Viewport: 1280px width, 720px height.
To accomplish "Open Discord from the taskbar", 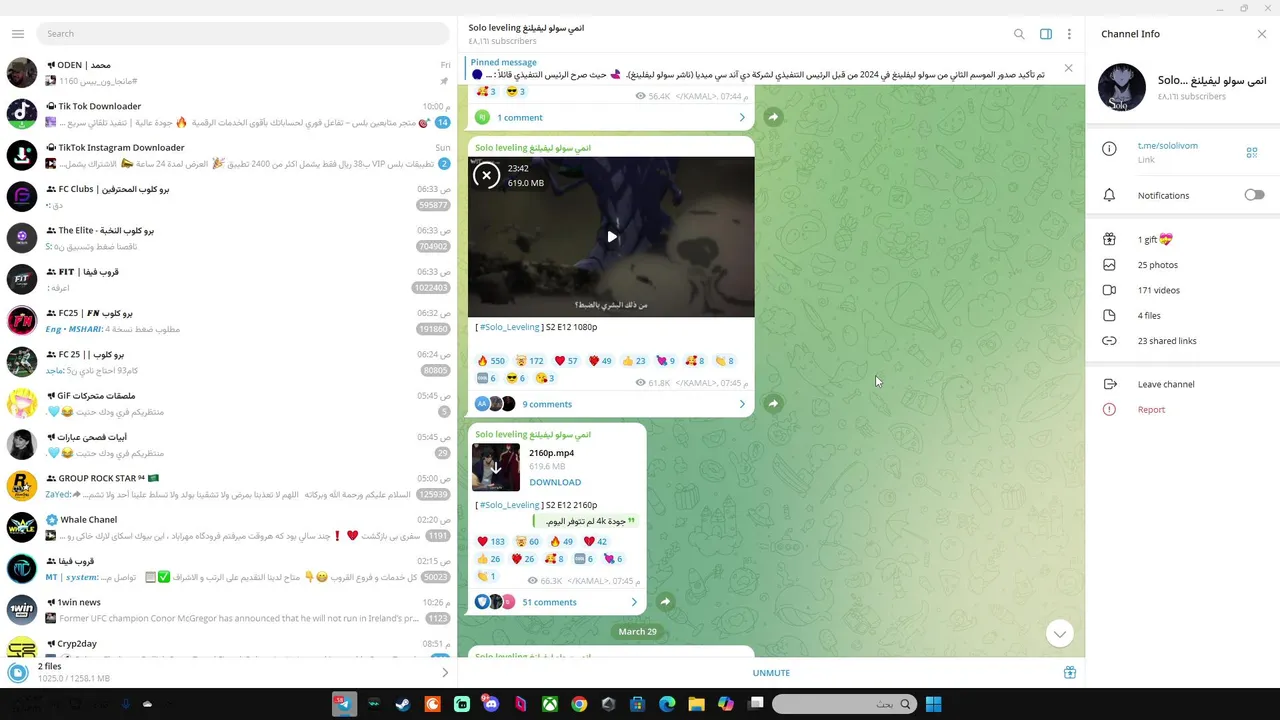I will 491,704.
